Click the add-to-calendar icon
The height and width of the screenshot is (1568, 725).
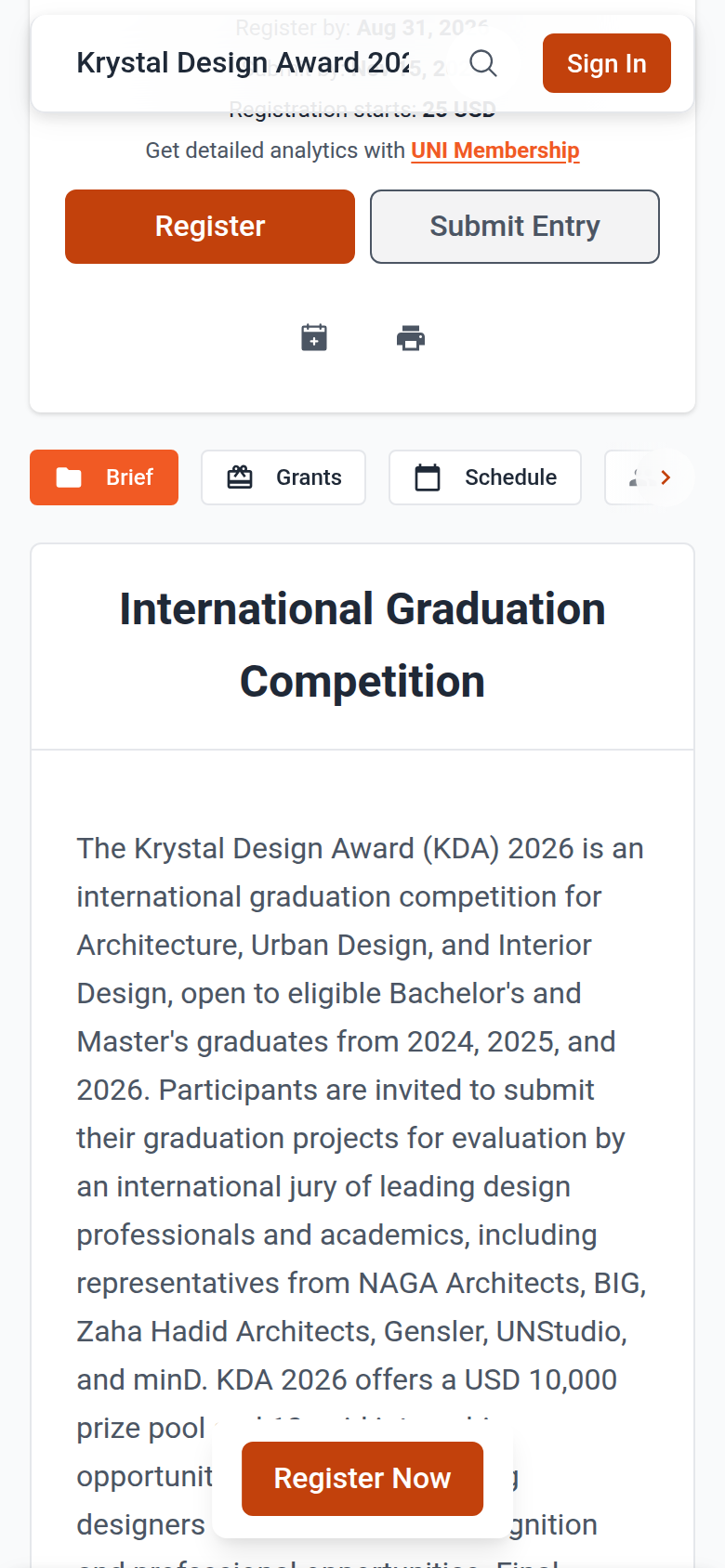point(314,337)
